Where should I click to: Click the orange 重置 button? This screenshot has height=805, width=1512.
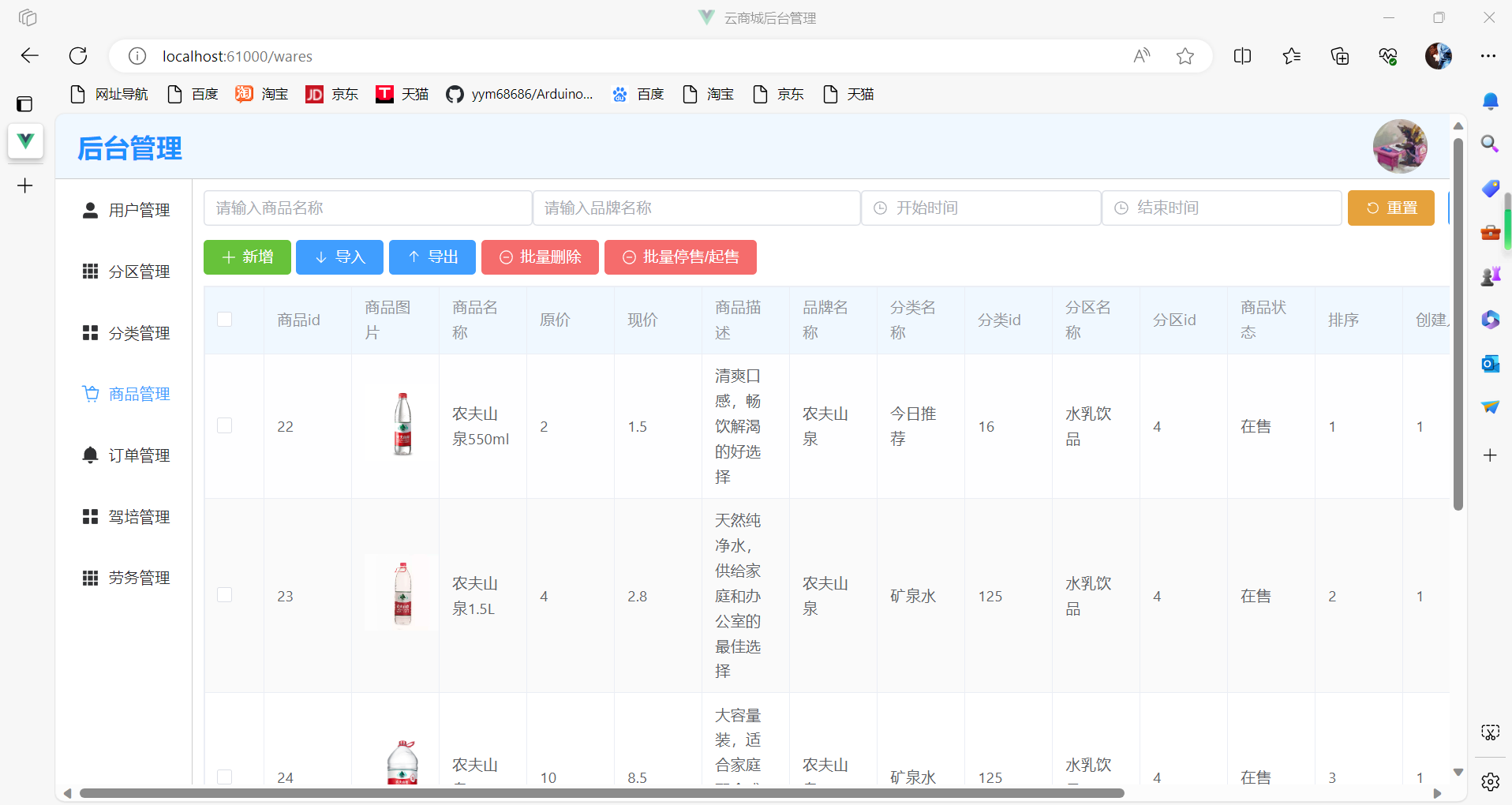(x=1391, y=208)
